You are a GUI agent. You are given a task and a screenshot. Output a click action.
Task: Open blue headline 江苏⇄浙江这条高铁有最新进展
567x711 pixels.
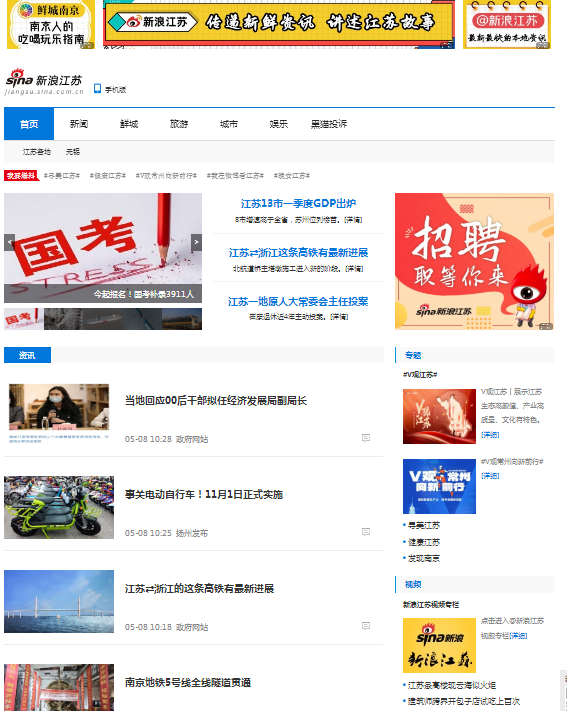298,253
